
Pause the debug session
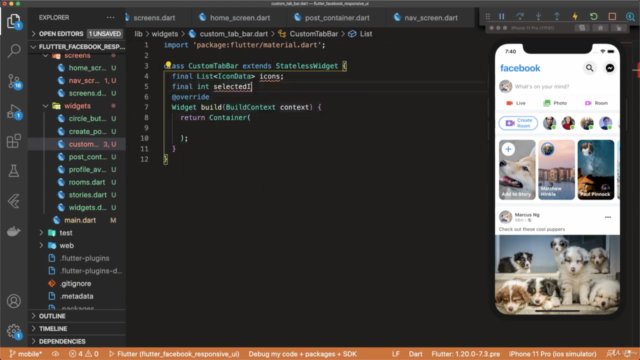click(502, 16)
